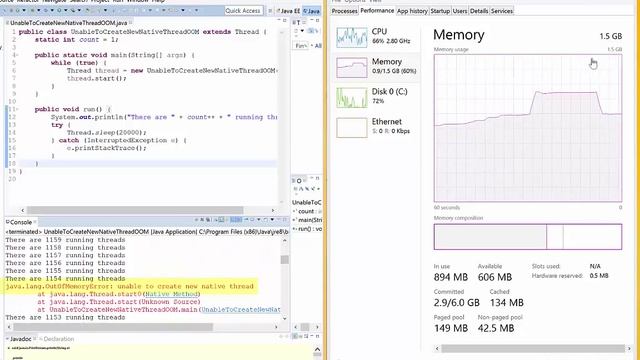Viewport: 640px width, 360px height.
Task: Collapse the main method fold at line 4
Action: (x=17, y=55)
